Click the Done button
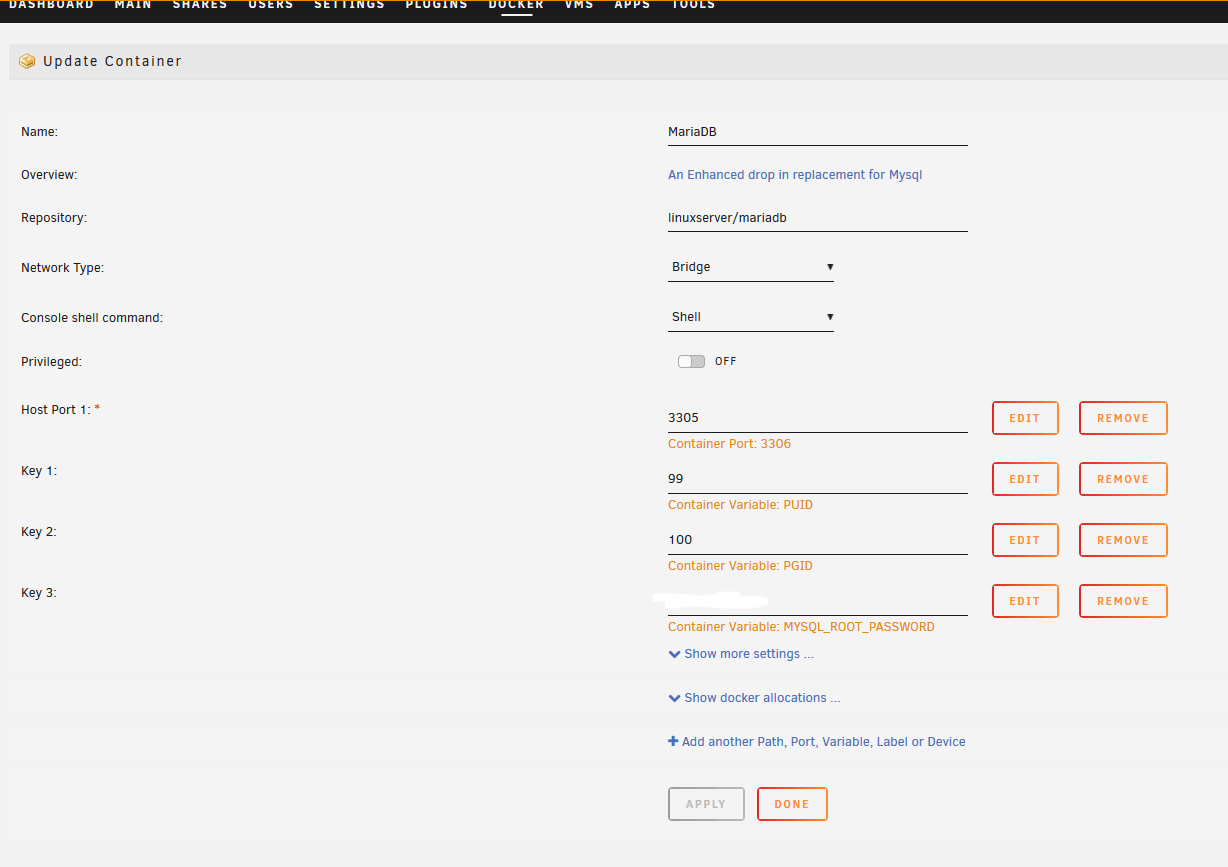 792,804
